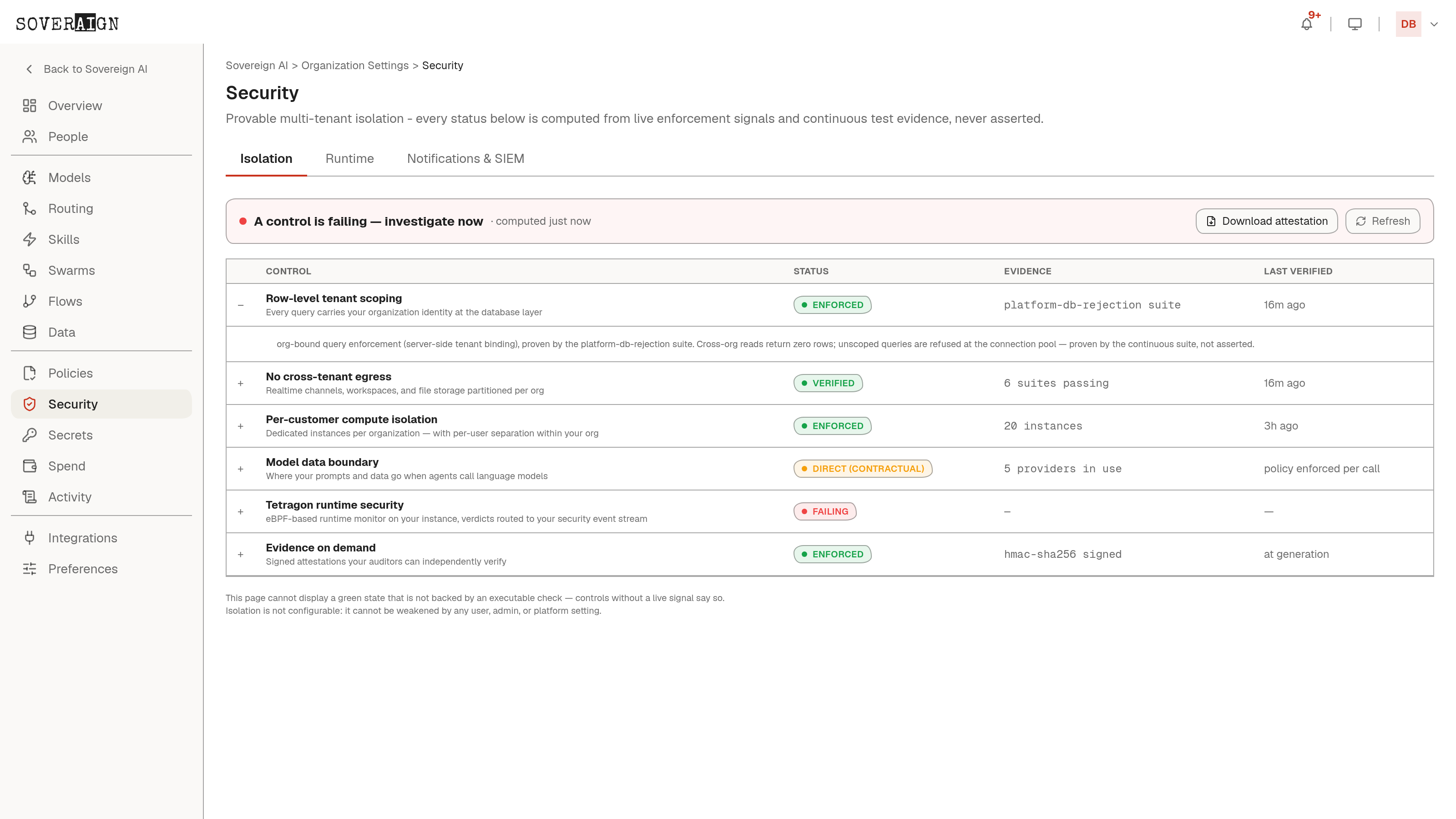
Task: Click the Flows branch icon
Action: (x=30, y=301)
